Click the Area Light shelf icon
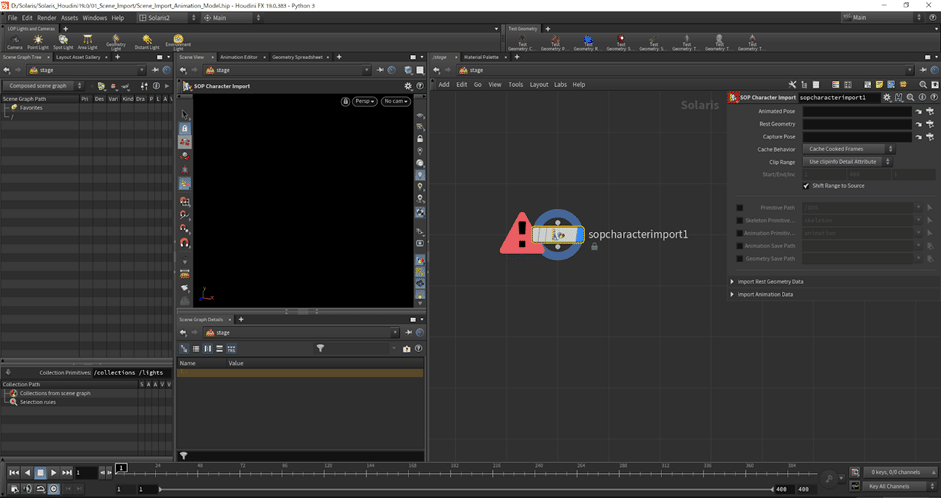Image resolution: width=941 pixels, height=498 pixels. coord(88,41)
